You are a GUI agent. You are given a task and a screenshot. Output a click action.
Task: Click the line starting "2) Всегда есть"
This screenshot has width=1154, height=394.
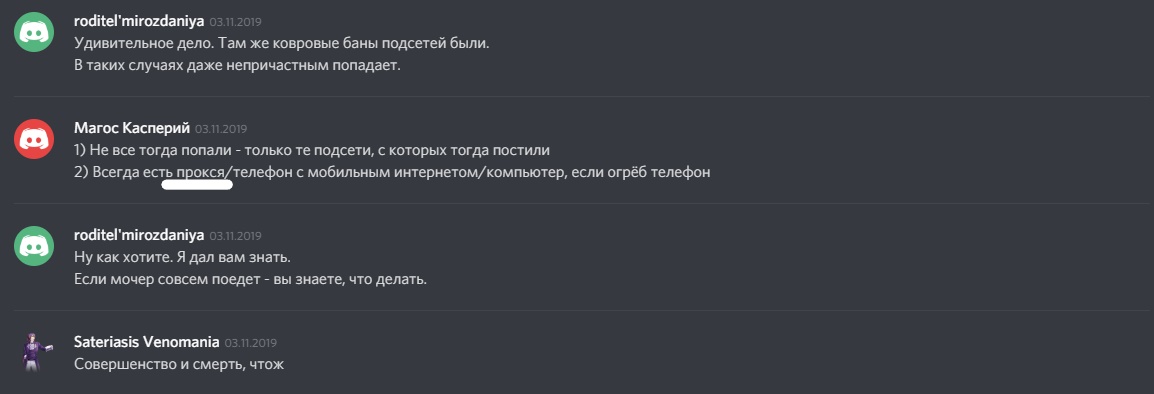point(392,172)
